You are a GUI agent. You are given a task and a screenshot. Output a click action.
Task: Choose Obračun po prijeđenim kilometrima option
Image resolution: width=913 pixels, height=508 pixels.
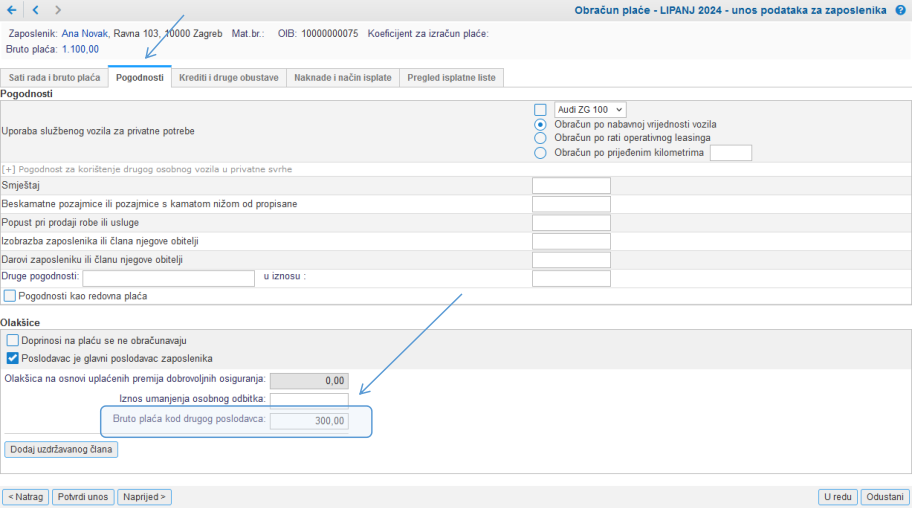540,153
